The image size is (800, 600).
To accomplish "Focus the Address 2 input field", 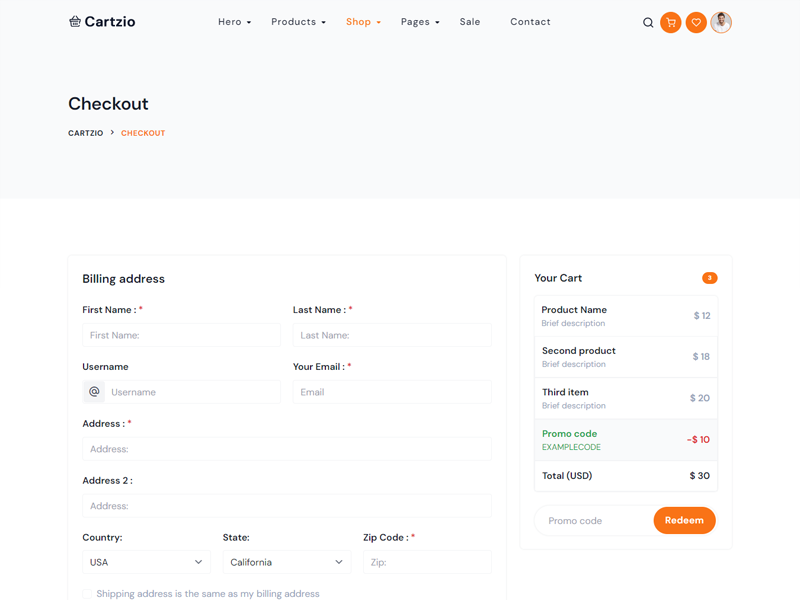I will pyautogui.click(x=287, y=506).
